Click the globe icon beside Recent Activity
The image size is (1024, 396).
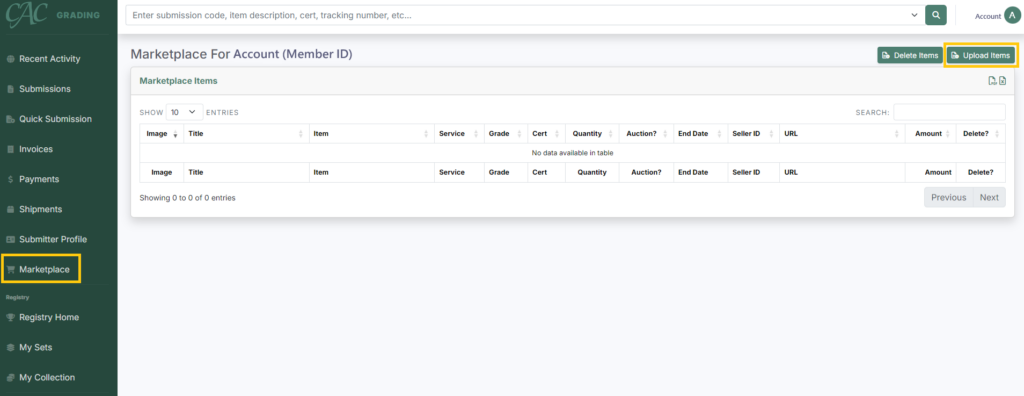pyautogui.click(x=10, y=59)
